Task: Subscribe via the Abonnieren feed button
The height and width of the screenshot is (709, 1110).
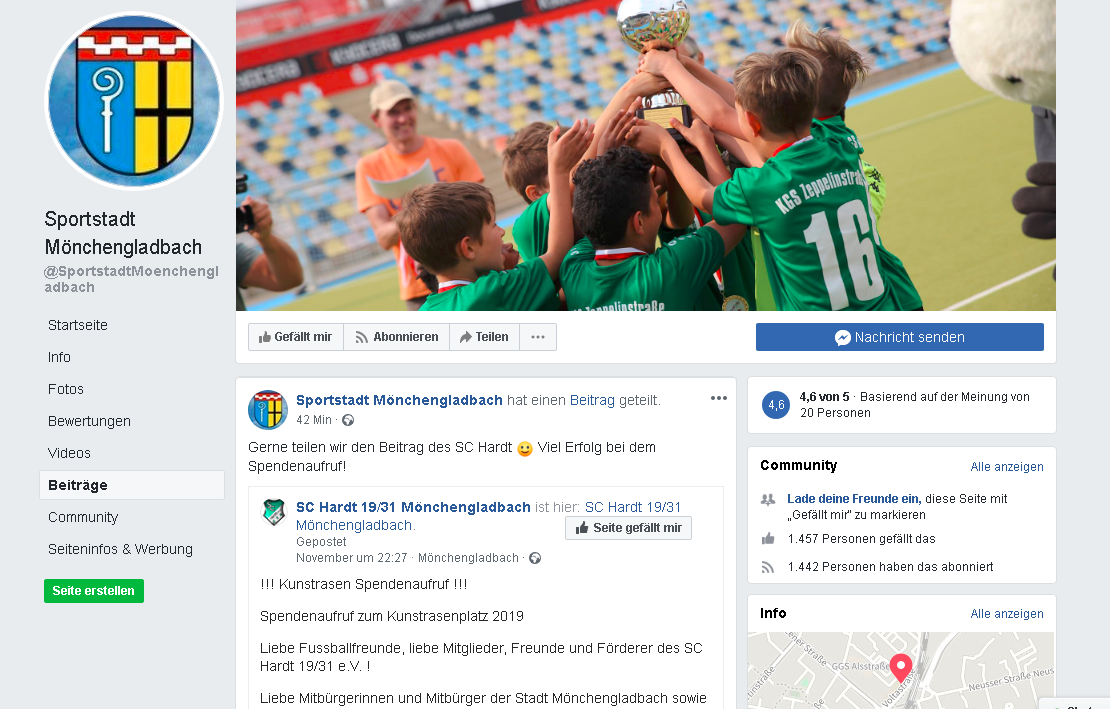Action: coord(396,337)
